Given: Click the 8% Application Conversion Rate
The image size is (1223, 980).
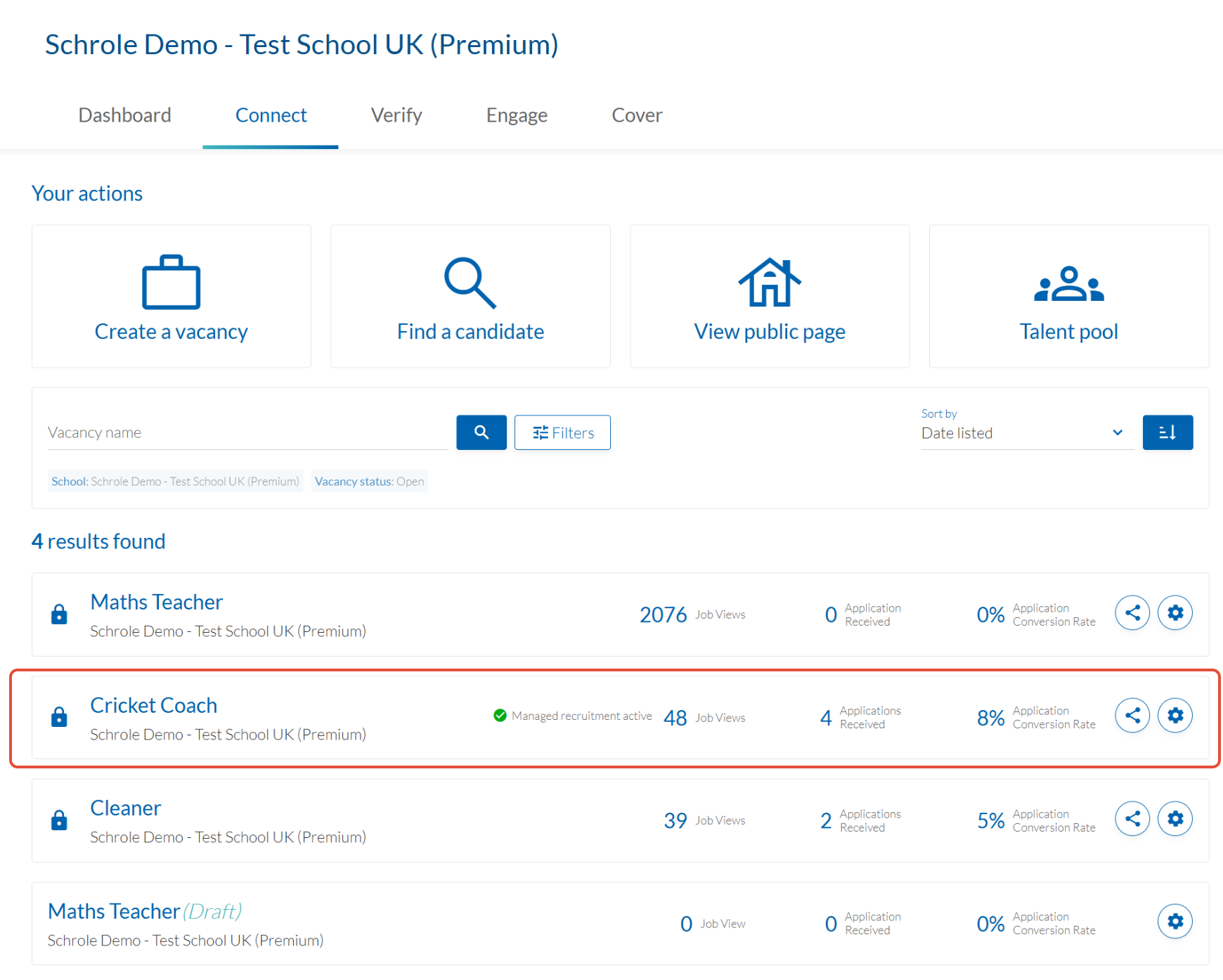Looking at the screenshot, I should (x=1036, y=718).
